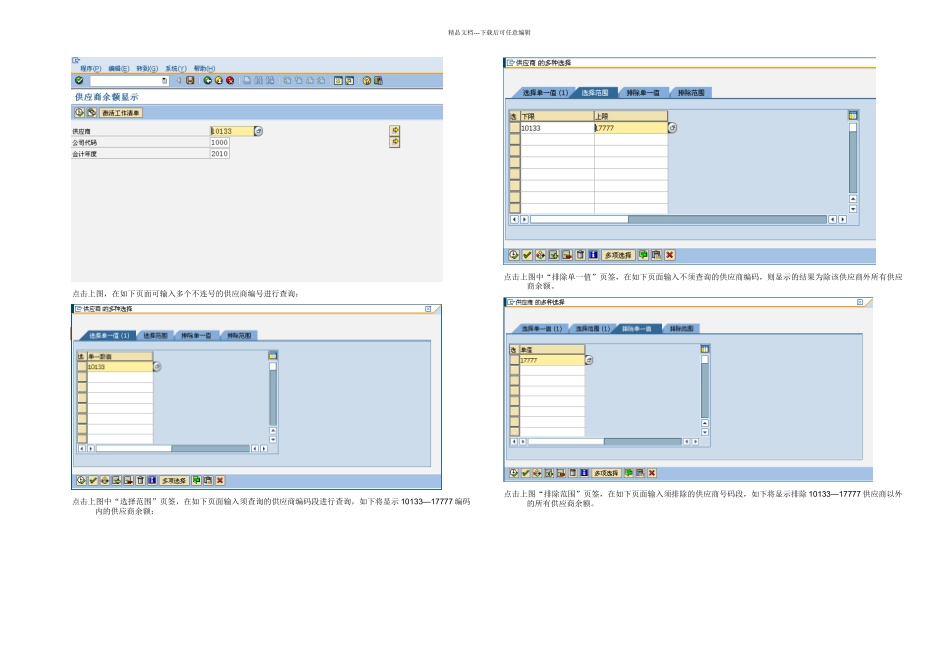950x672 pixels.
Task: Switch to 选择单一值 (1) tab in top-right dialog
Action: (543, 93)
